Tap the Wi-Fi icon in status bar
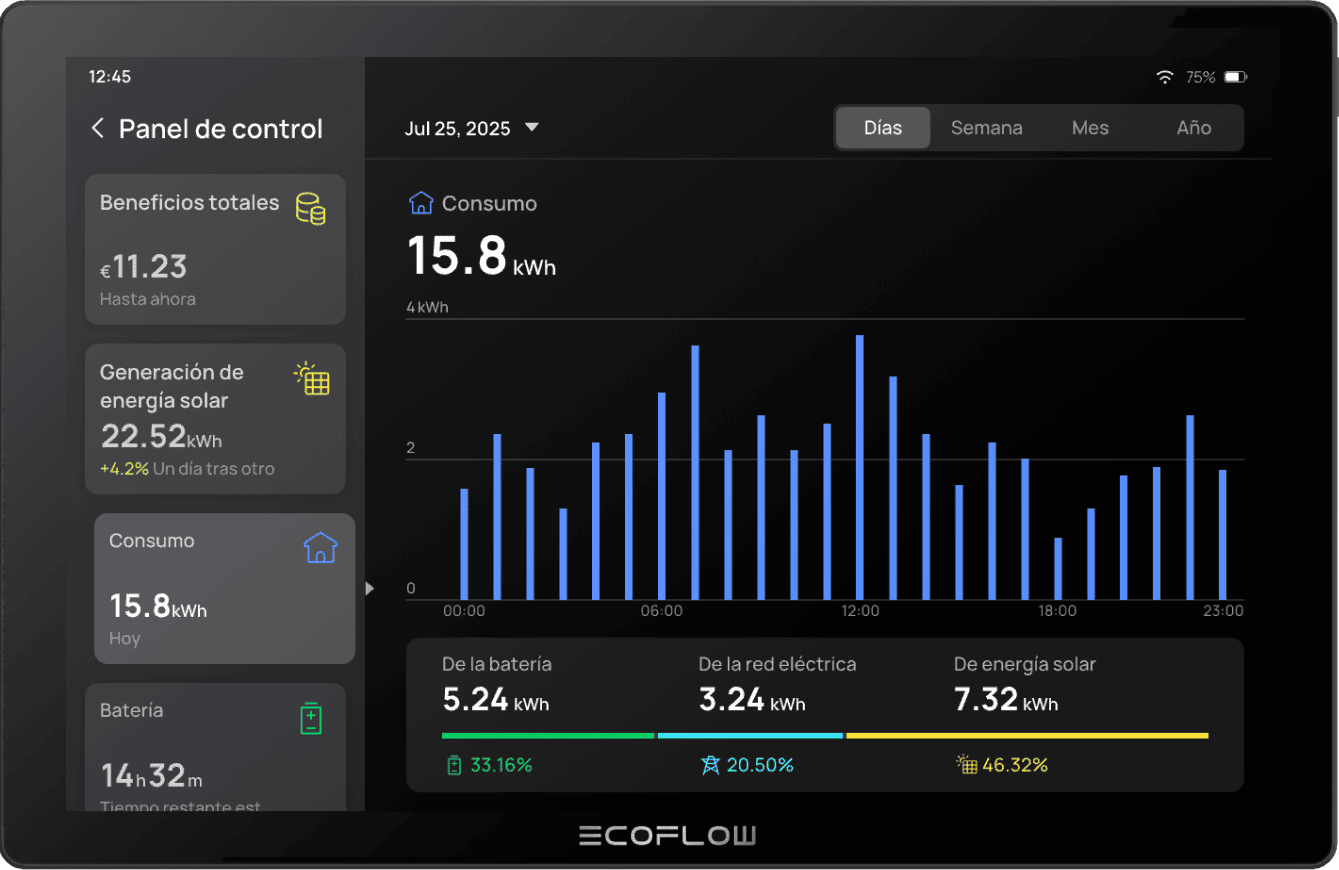This screenshot has width=1339, height=870. [x=1164, y=77]
